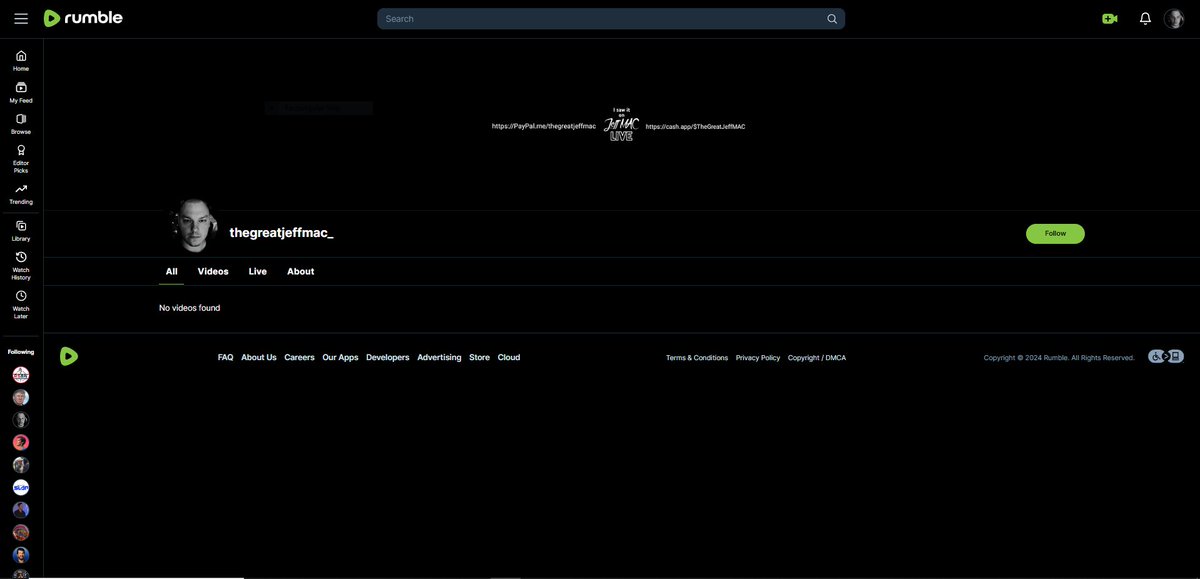Viewport: 1200px width, 579px height.
Task: Click the green upload camera icon
Action: (1109, 18)
